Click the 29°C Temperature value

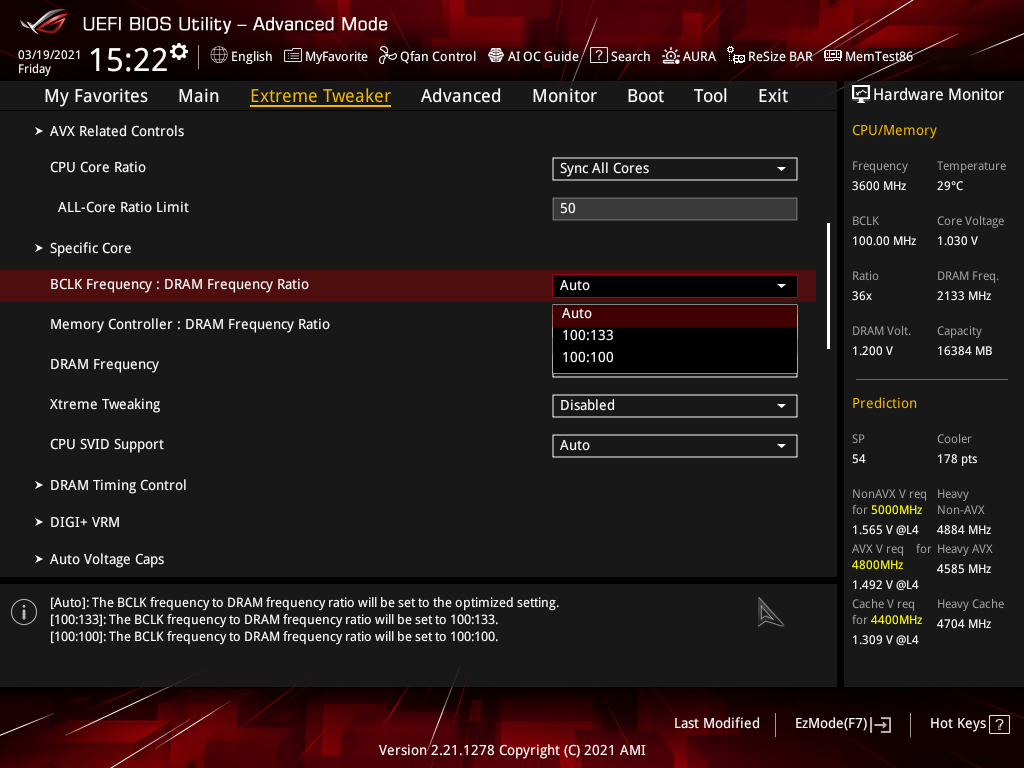950,186
